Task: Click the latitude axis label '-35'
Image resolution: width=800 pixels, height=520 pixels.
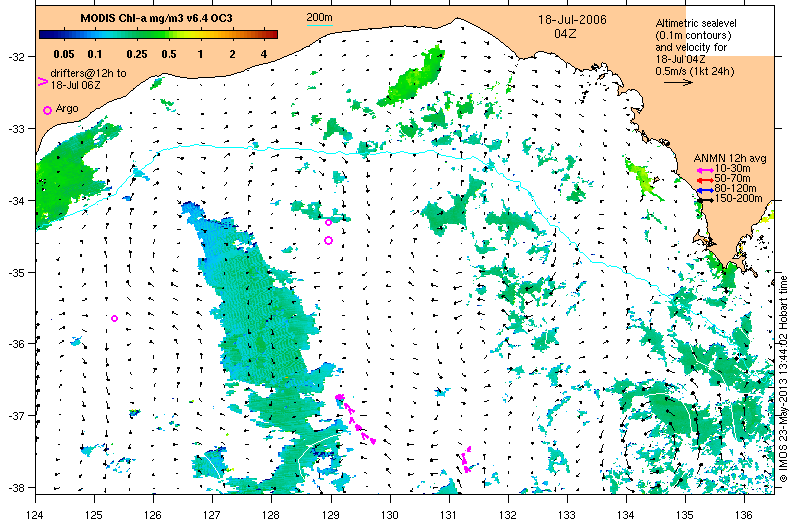Action: [15, 273]
